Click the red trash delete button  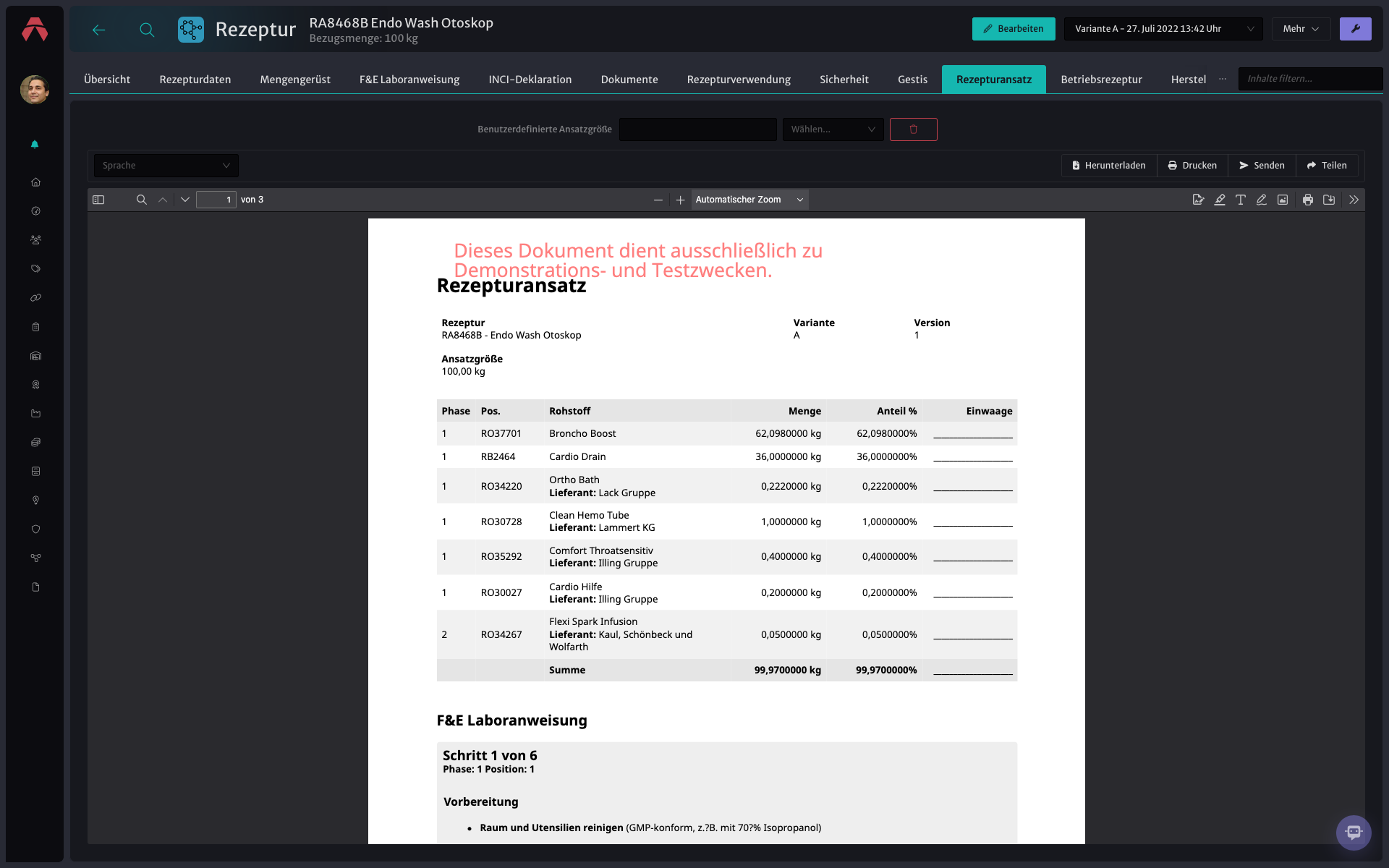pyautogui.click(x=913, y=129)
